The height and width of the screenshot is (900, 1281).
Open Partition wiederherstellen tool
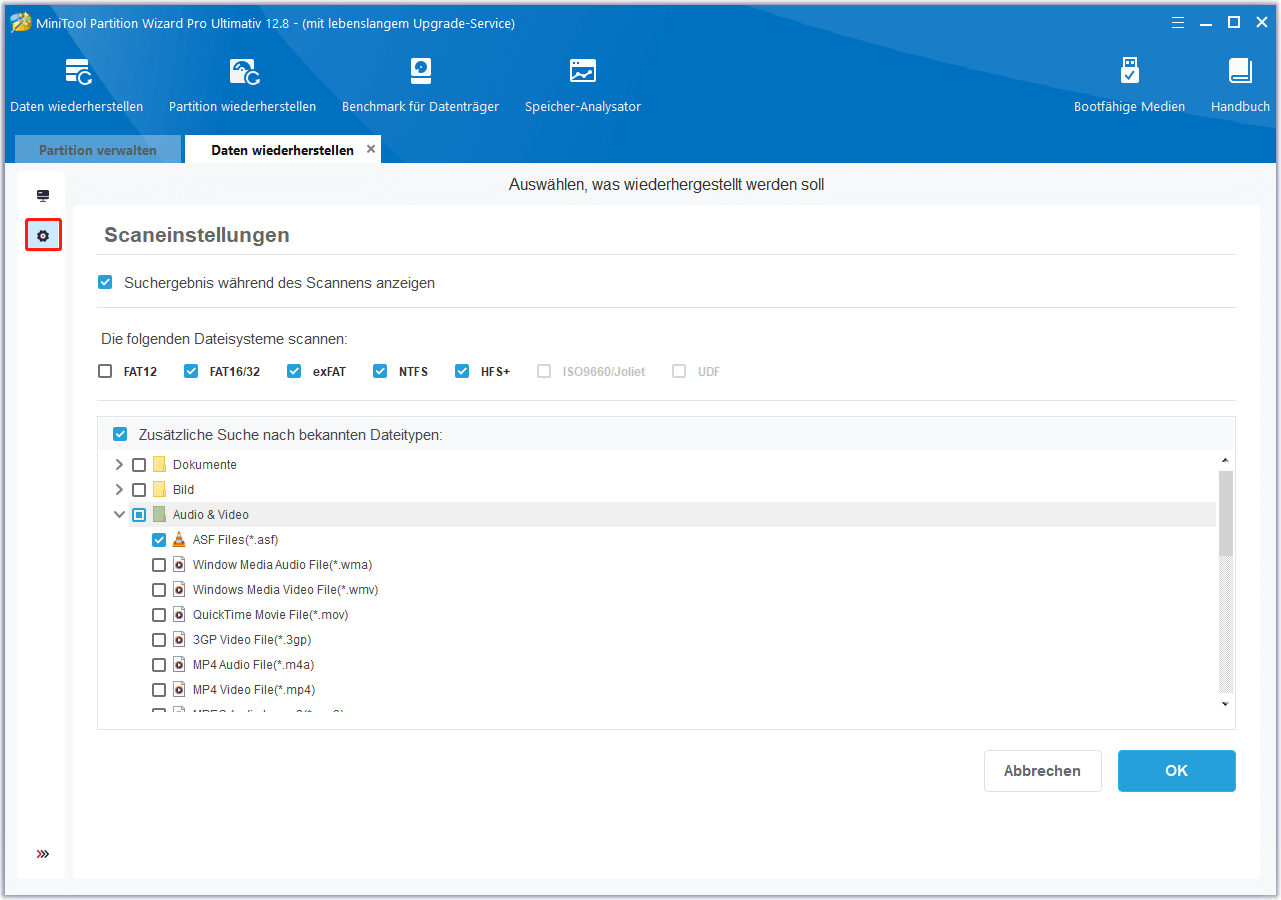(x=243, y=85)
